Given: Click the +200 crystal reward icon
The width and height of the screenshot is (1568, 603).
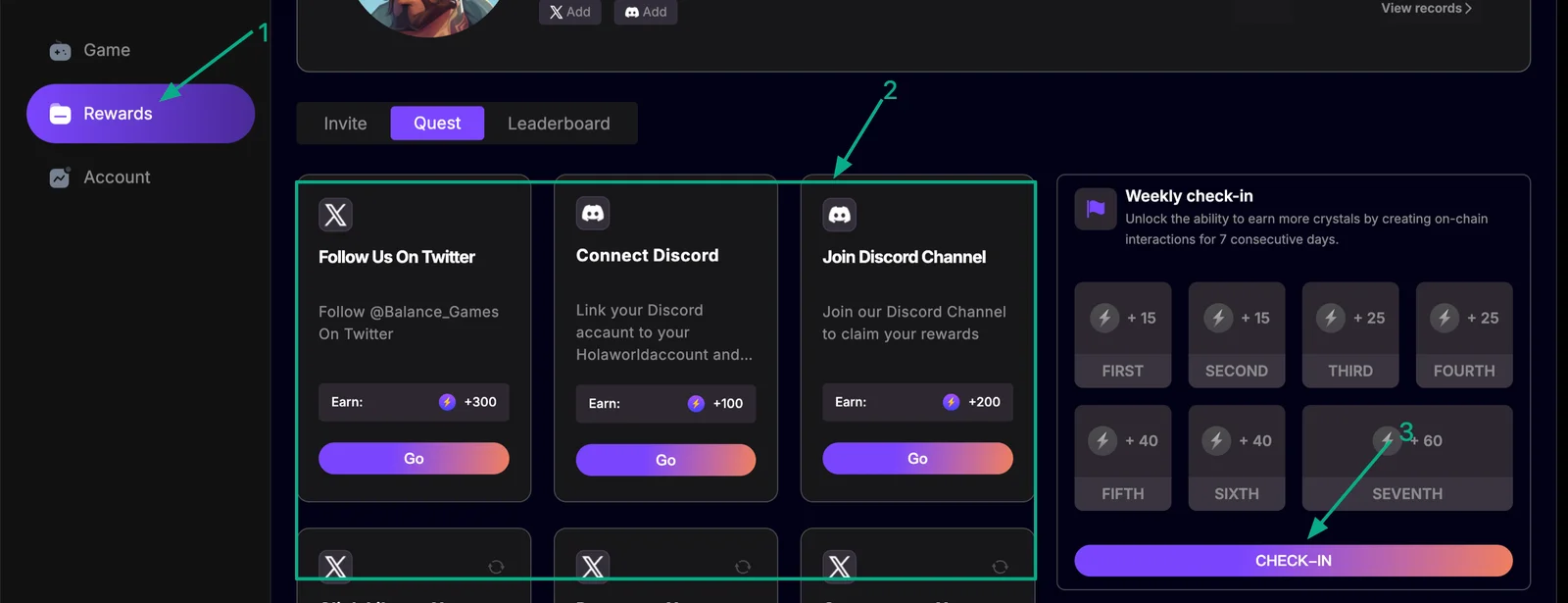Looking at the screenshot, I should [x=951, y=402].
